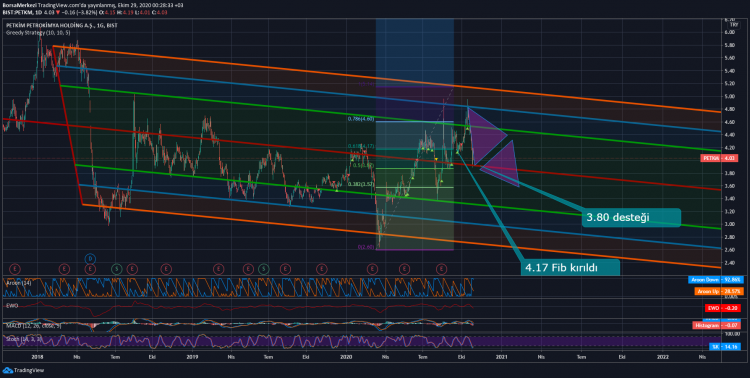Click the green S split marker in mid-2019

[x=263, y=269]
